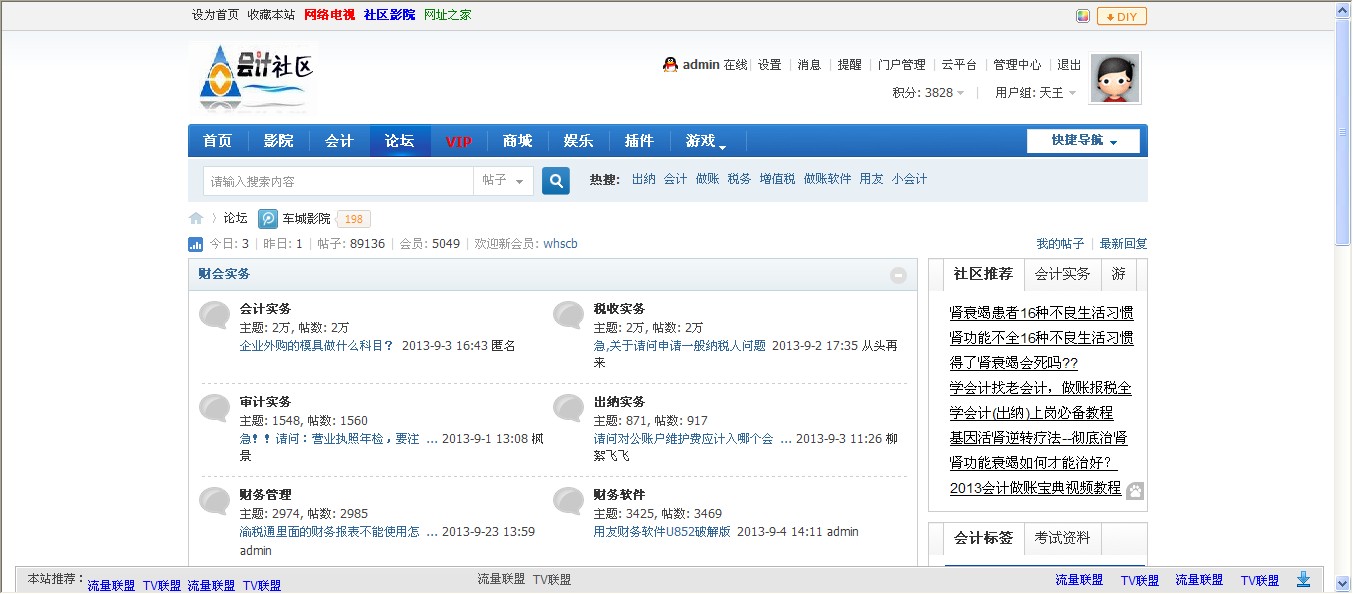Open the 帖子 search type dropdown
Viewport: 1353px width, 594px height.
(503, 181)
